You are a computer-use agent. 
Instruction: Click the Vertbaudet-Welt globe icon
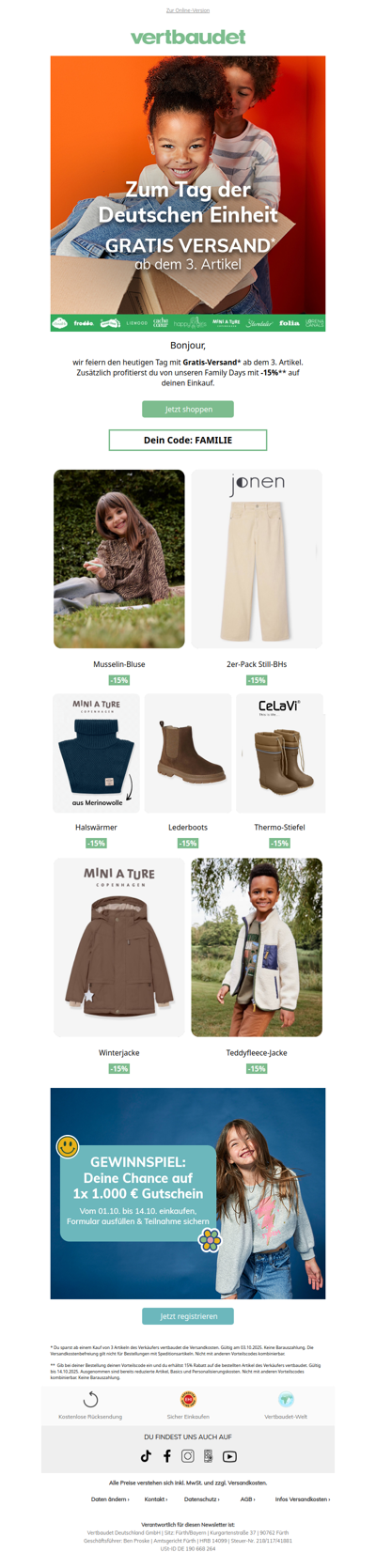pyautogui.click(x=286, y=1400)
